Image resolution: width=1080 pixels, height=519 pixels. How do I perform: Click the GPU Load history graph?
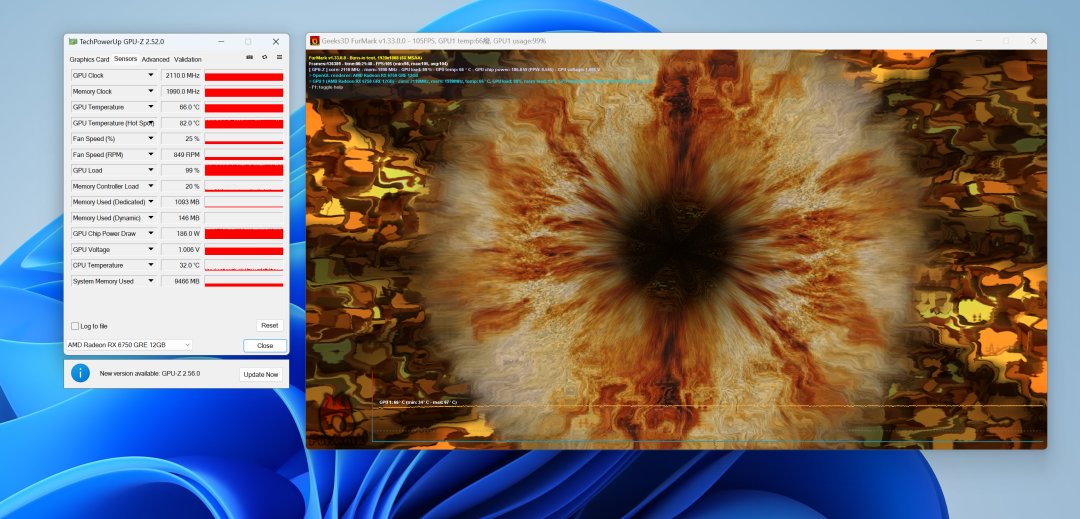(x=244, y=170)
